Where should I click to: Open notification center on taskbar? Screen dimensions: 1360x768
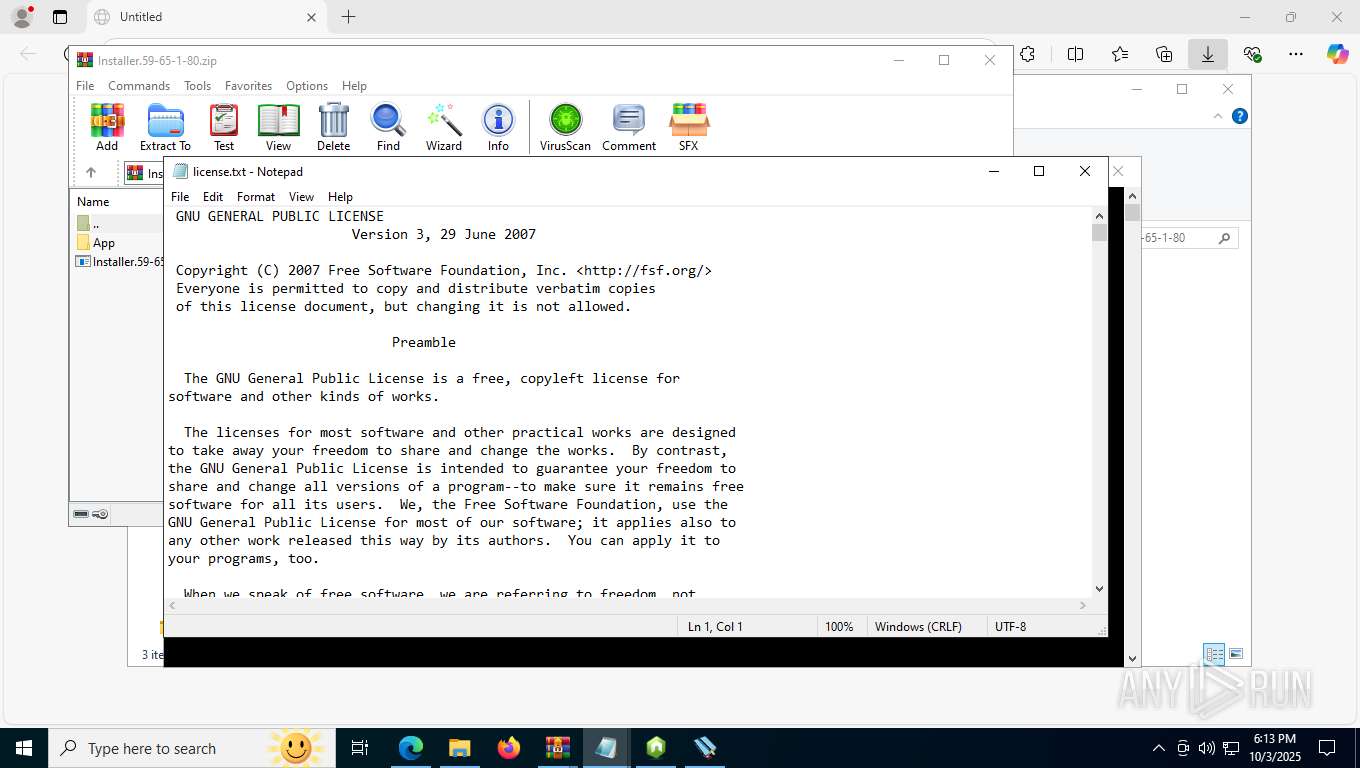tap(1327, 748)
